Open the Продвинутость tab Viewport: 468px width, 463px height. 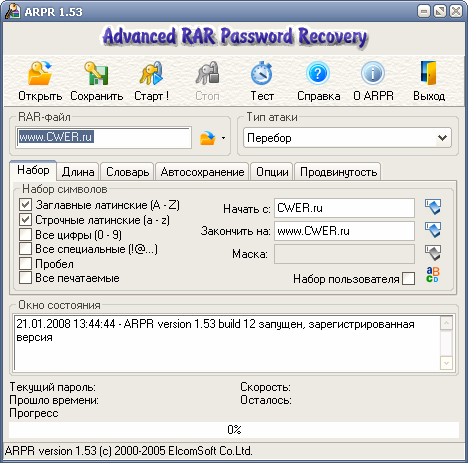[x=338, y=172]
